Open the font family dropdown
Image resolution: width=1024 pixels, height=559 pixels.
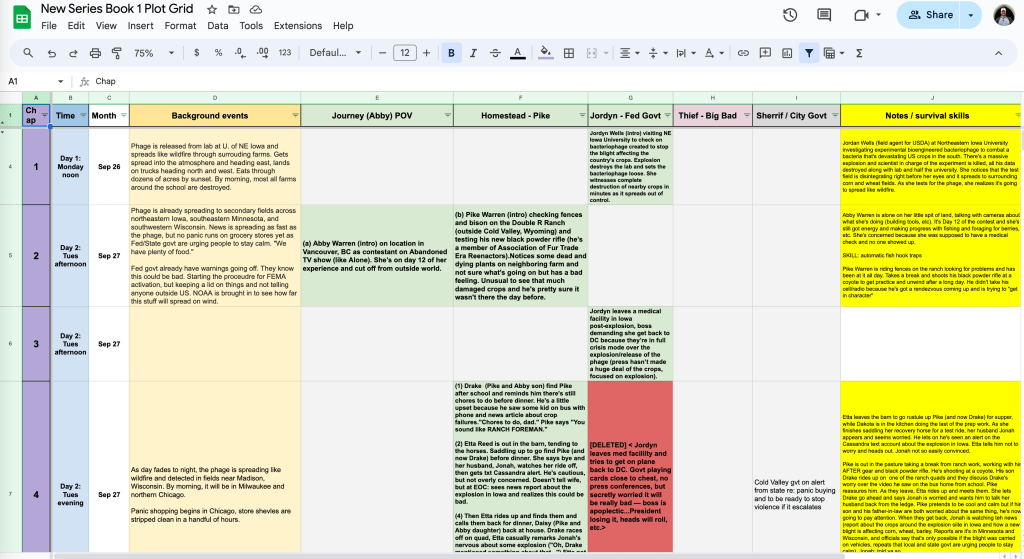[333, 53]
